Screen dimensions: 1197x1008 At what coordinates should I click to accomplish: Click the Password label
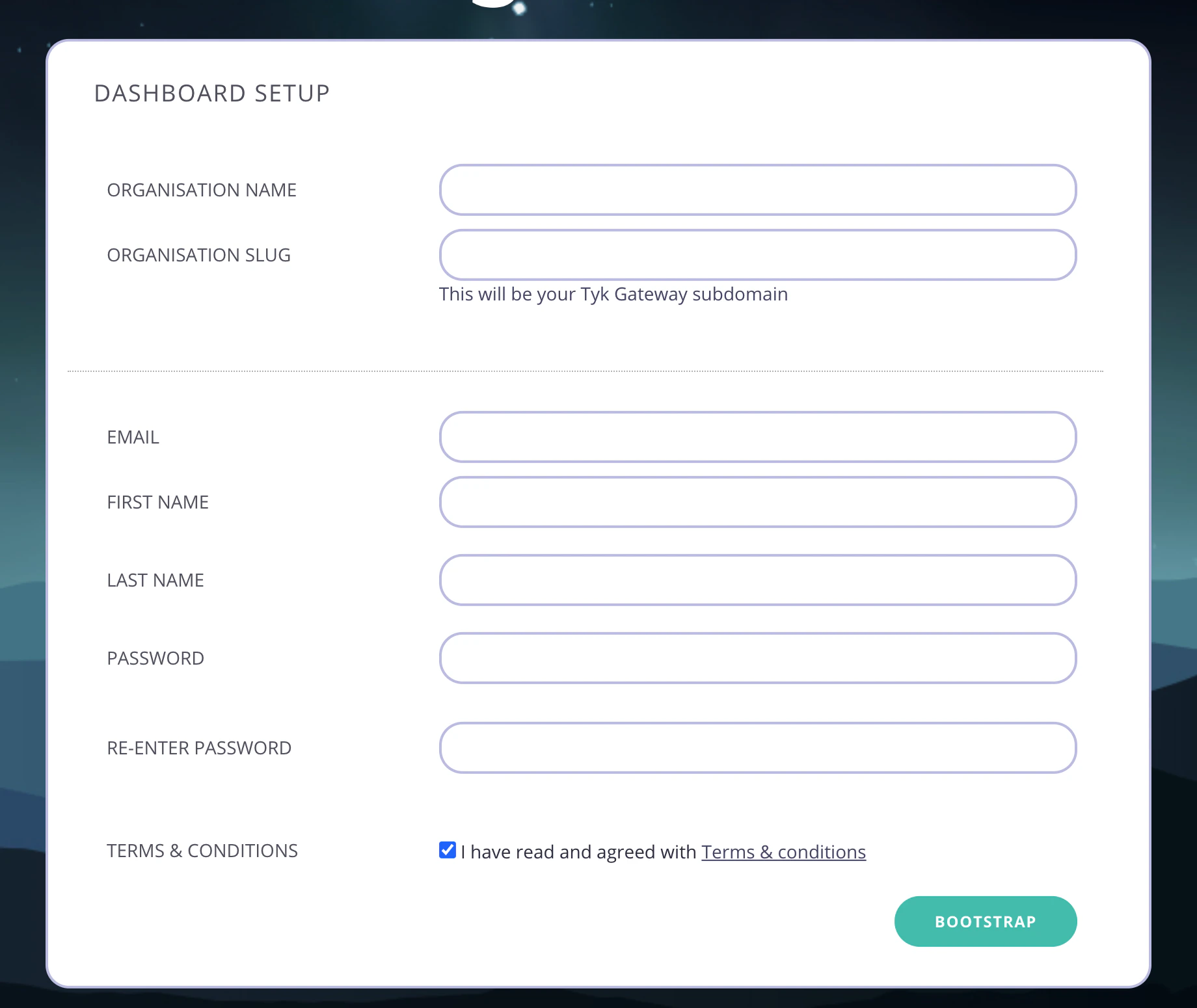tap(155, 657)
